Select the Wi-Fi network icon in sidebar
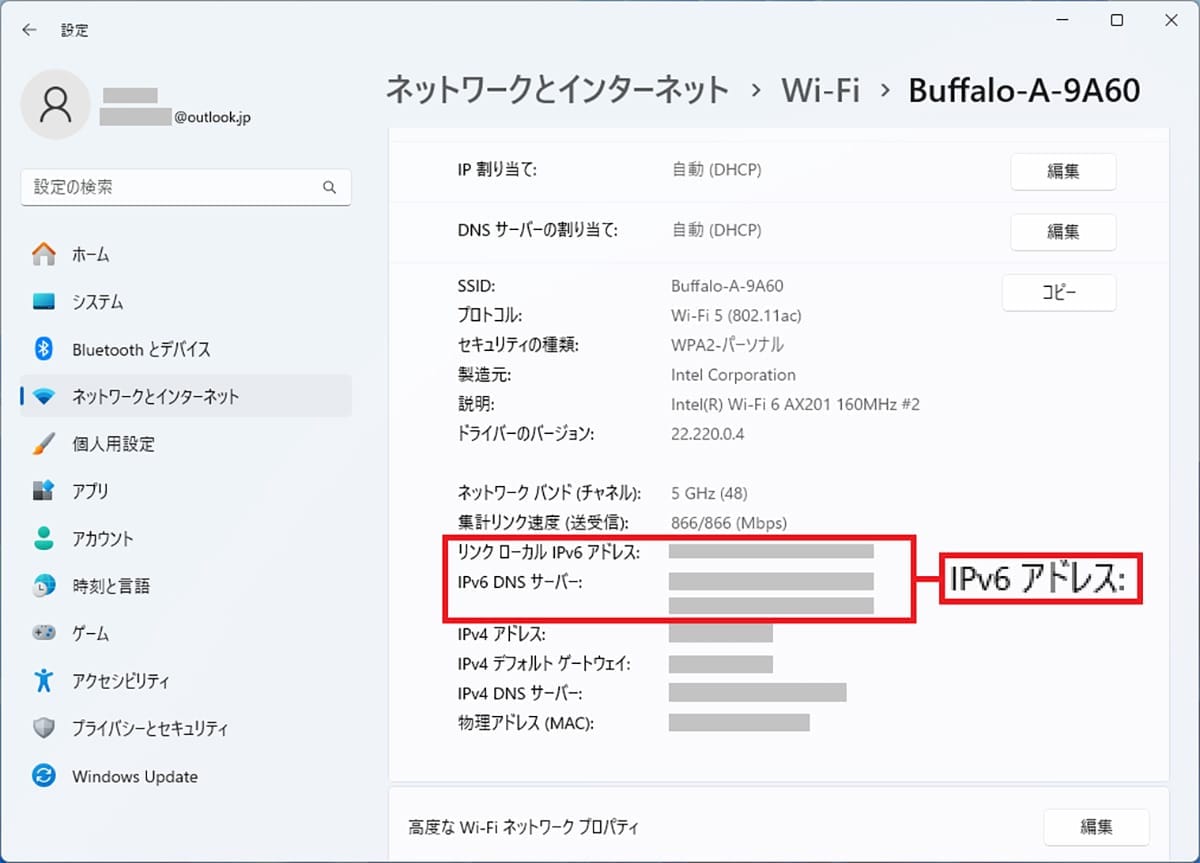 [44, 396]
